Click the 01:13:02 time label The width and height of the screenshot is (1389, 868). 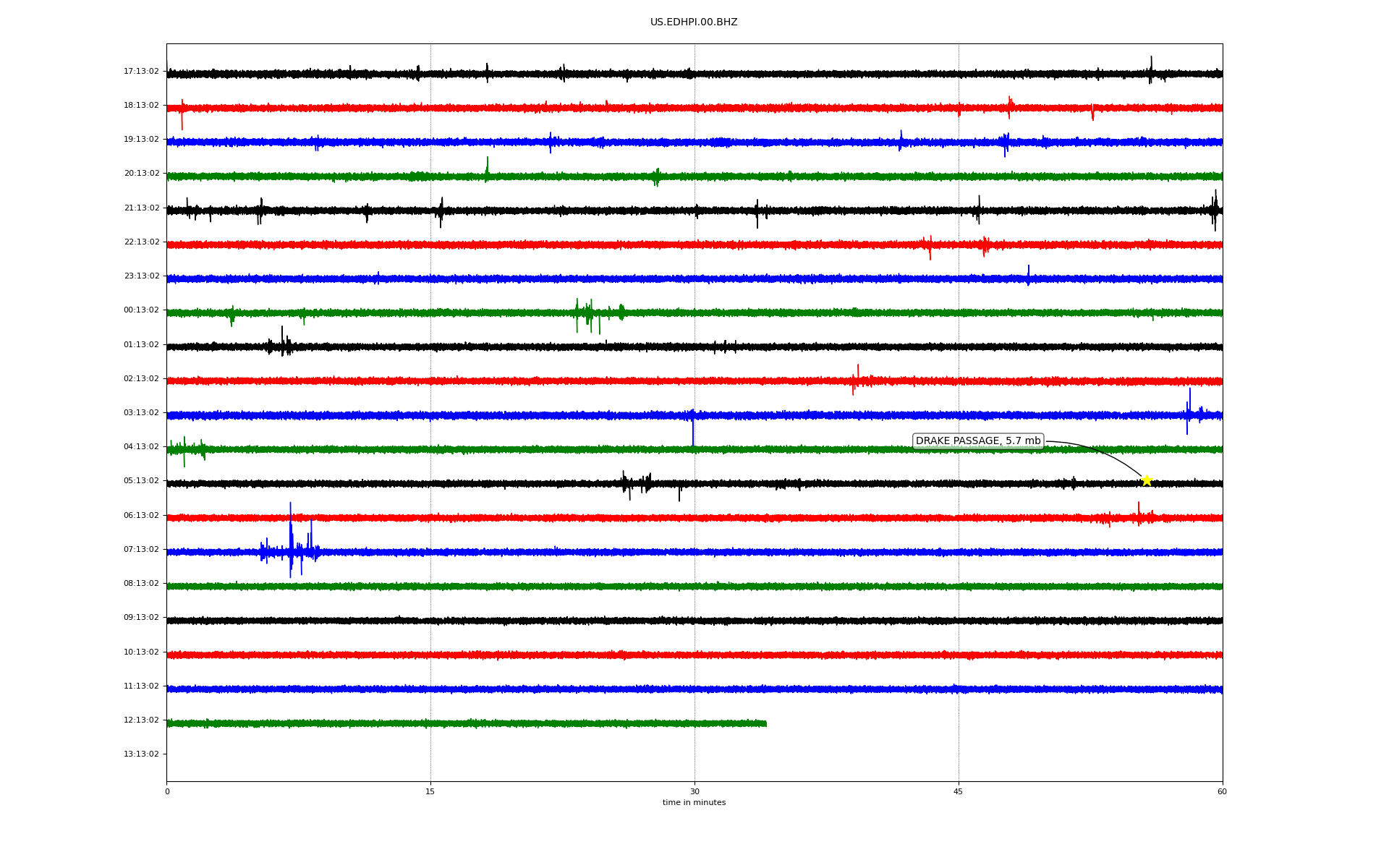[x=141, y=345]
